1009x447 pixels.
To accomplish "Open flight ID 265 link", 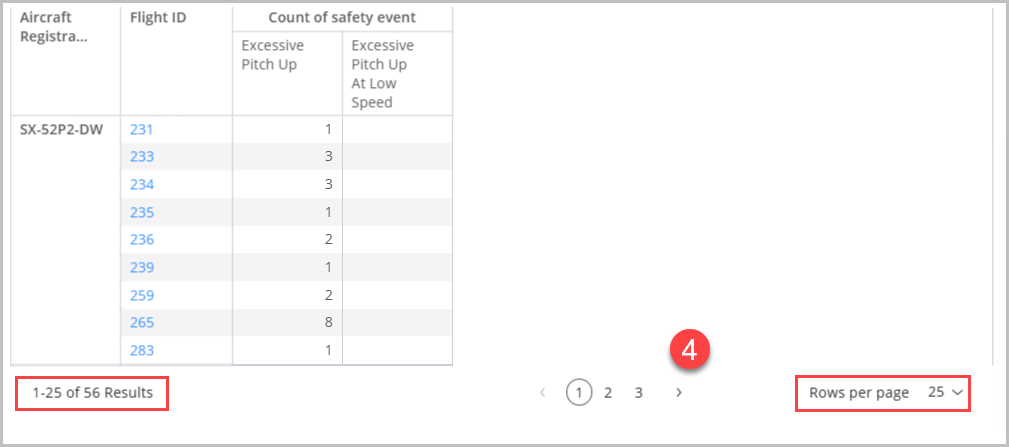I will [x=142, y=323].
